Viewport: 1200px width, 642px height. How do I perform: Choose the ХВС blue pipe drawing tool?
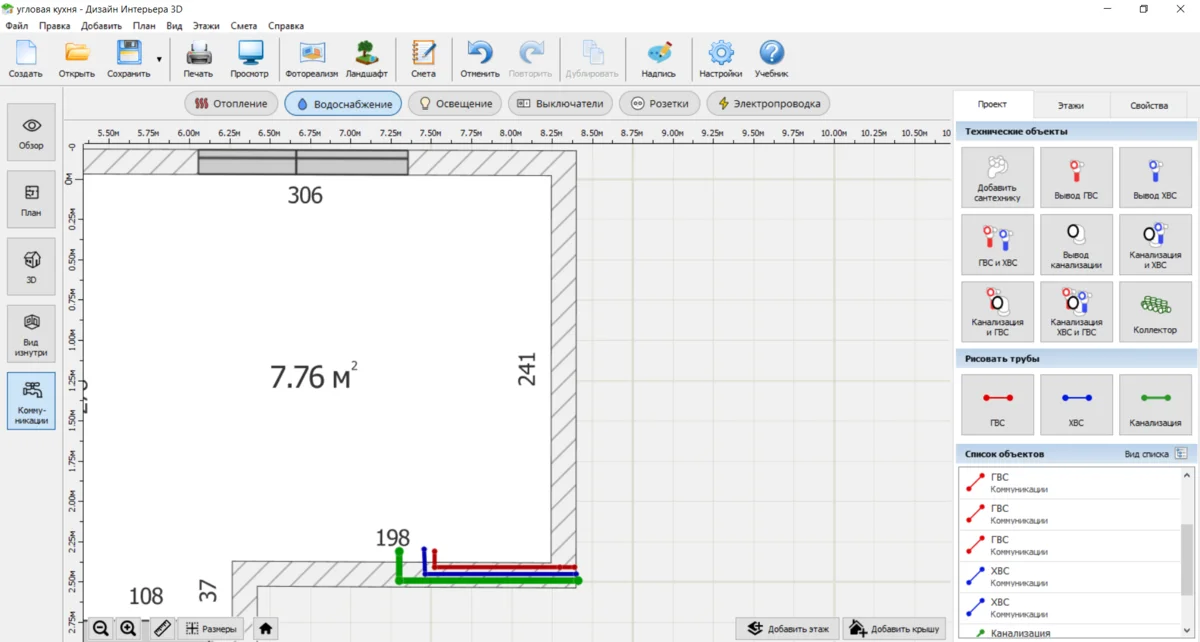click(x=1076, y=405)
